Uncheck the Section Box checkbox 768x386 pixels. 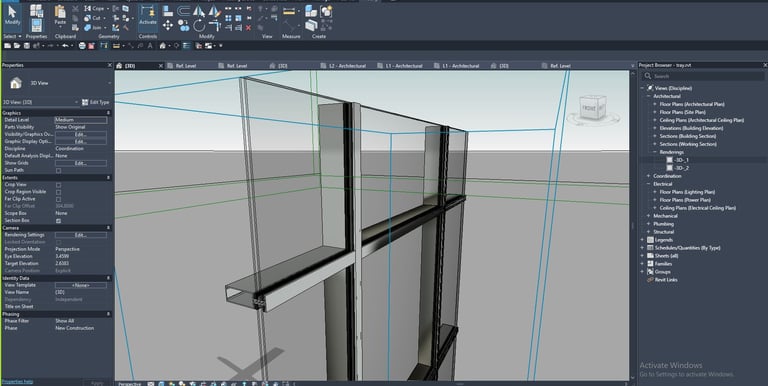58,221
